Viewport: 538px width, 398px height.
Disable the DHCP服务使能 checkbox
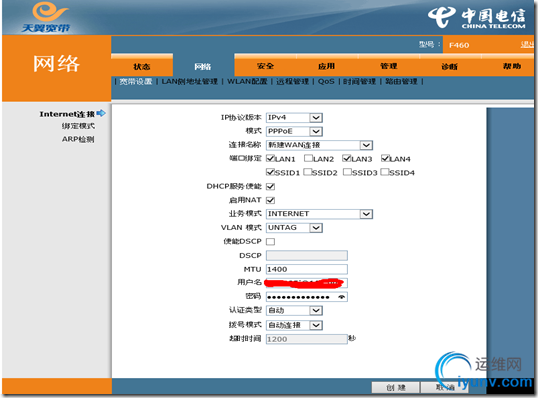tap(271, 186)
